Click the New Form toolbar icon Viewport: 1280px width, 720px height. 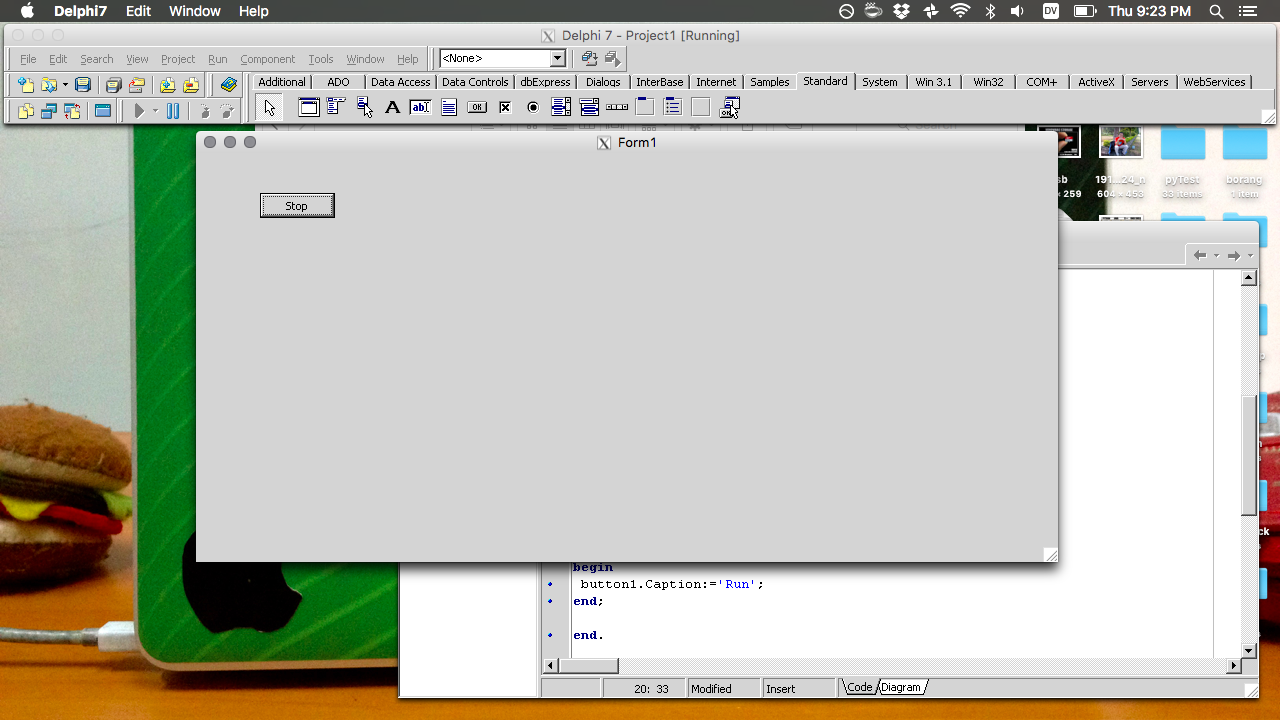[103, 111]
